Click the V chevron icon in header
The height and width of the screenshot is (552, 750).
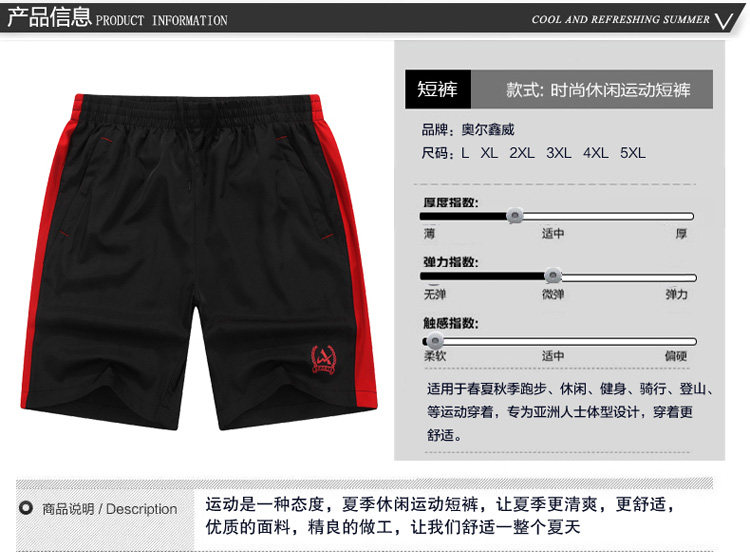pos(723,21)
